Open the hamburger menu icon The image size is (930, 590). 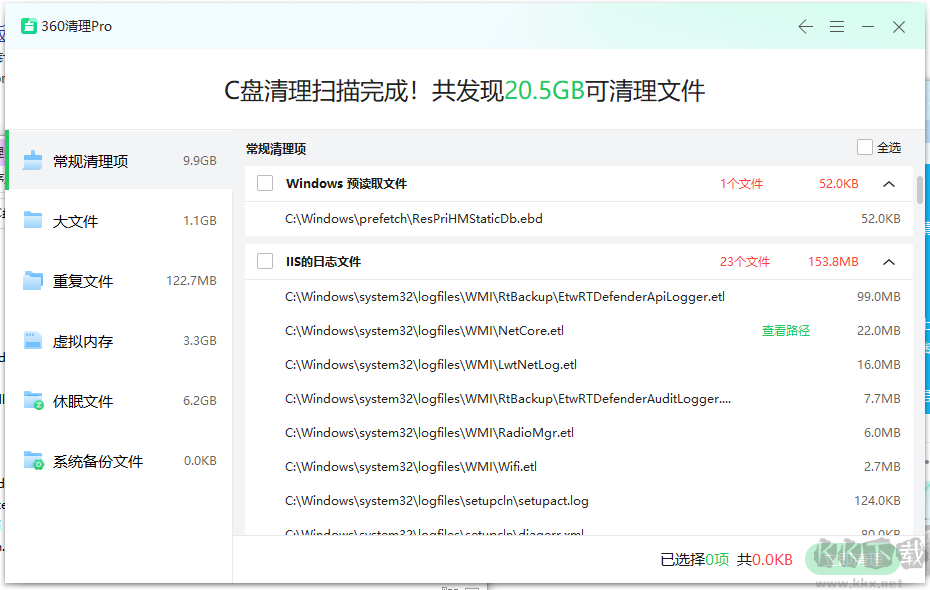(837, 27)
